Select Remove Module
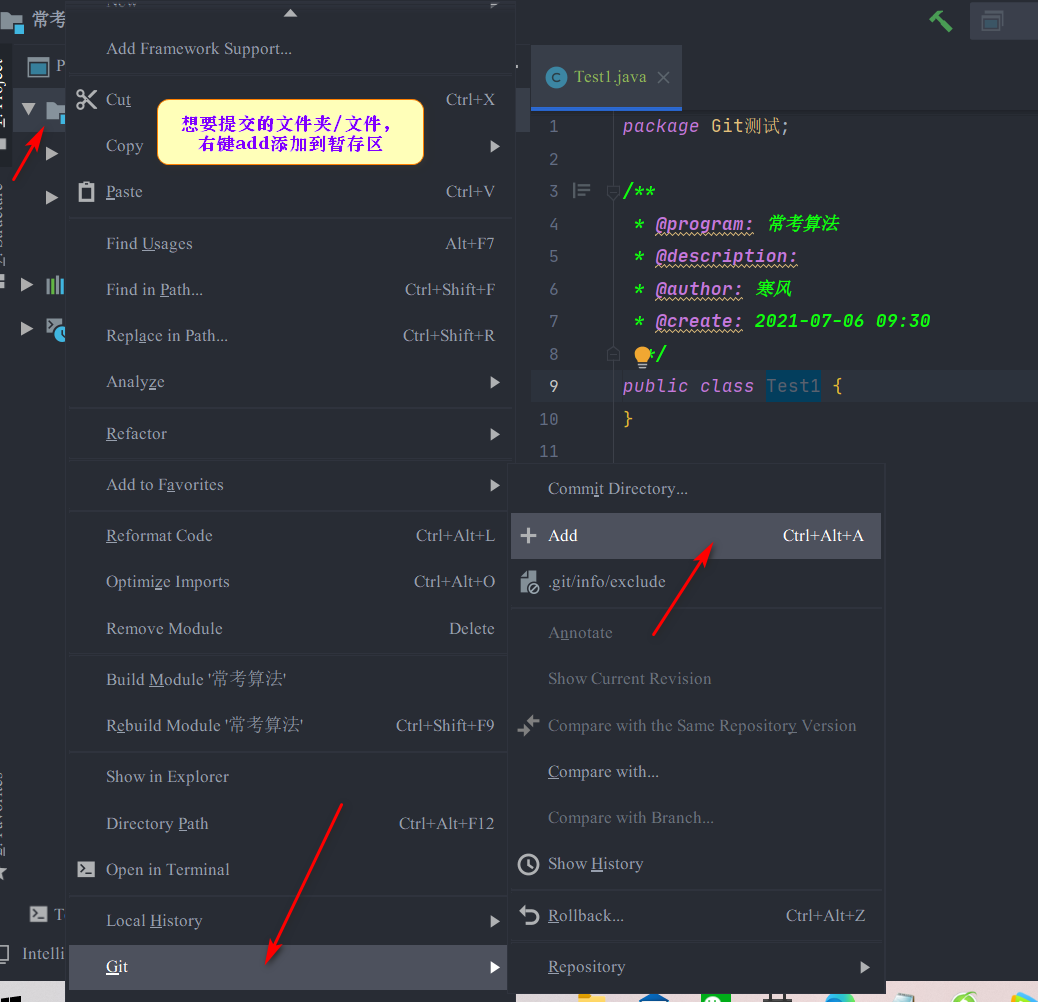This screenshot has width=1038, height=1002. pos(288,629)
